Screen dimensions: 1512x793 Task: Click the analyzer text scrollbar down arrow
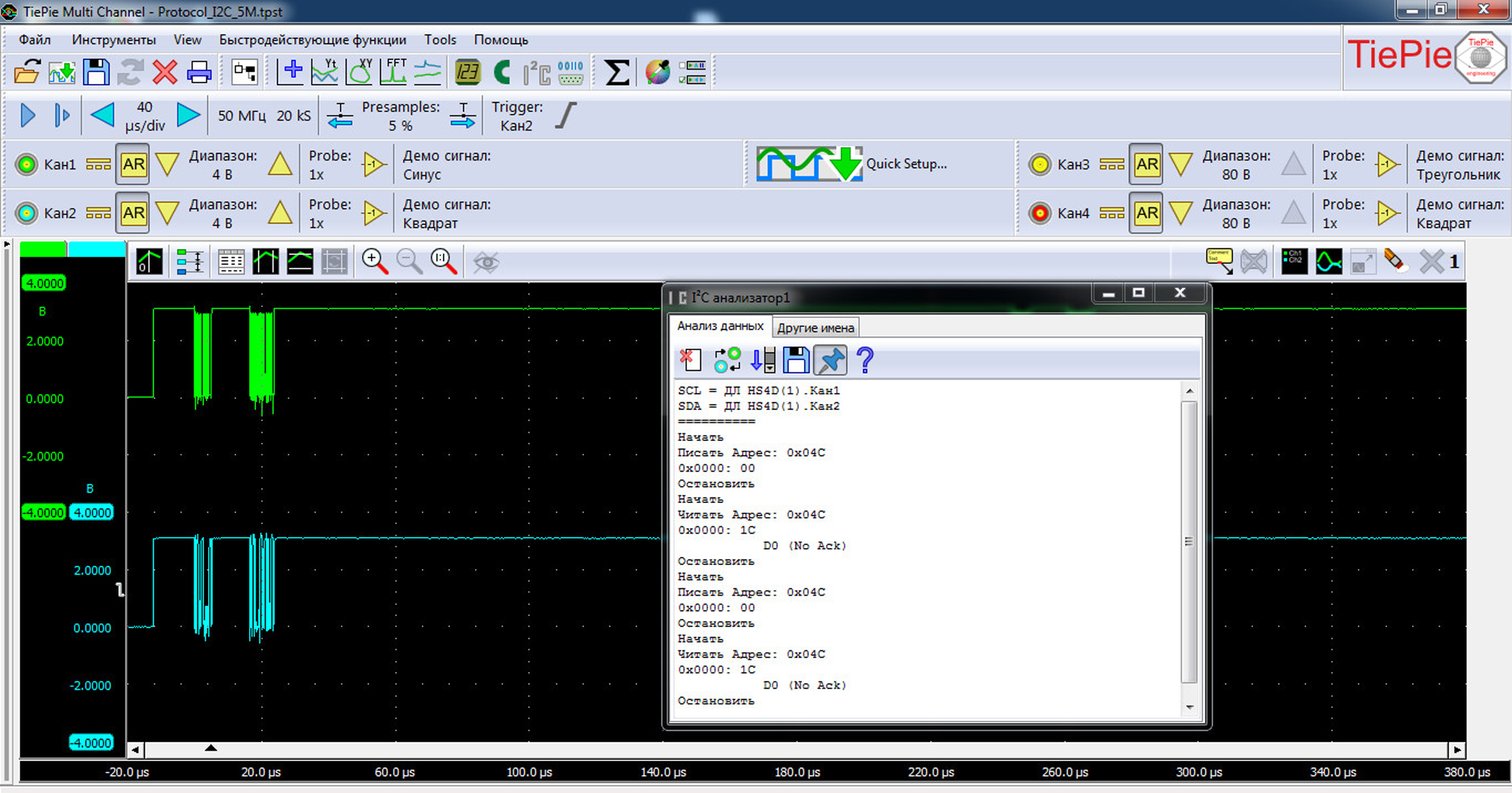pos(1189,707)
